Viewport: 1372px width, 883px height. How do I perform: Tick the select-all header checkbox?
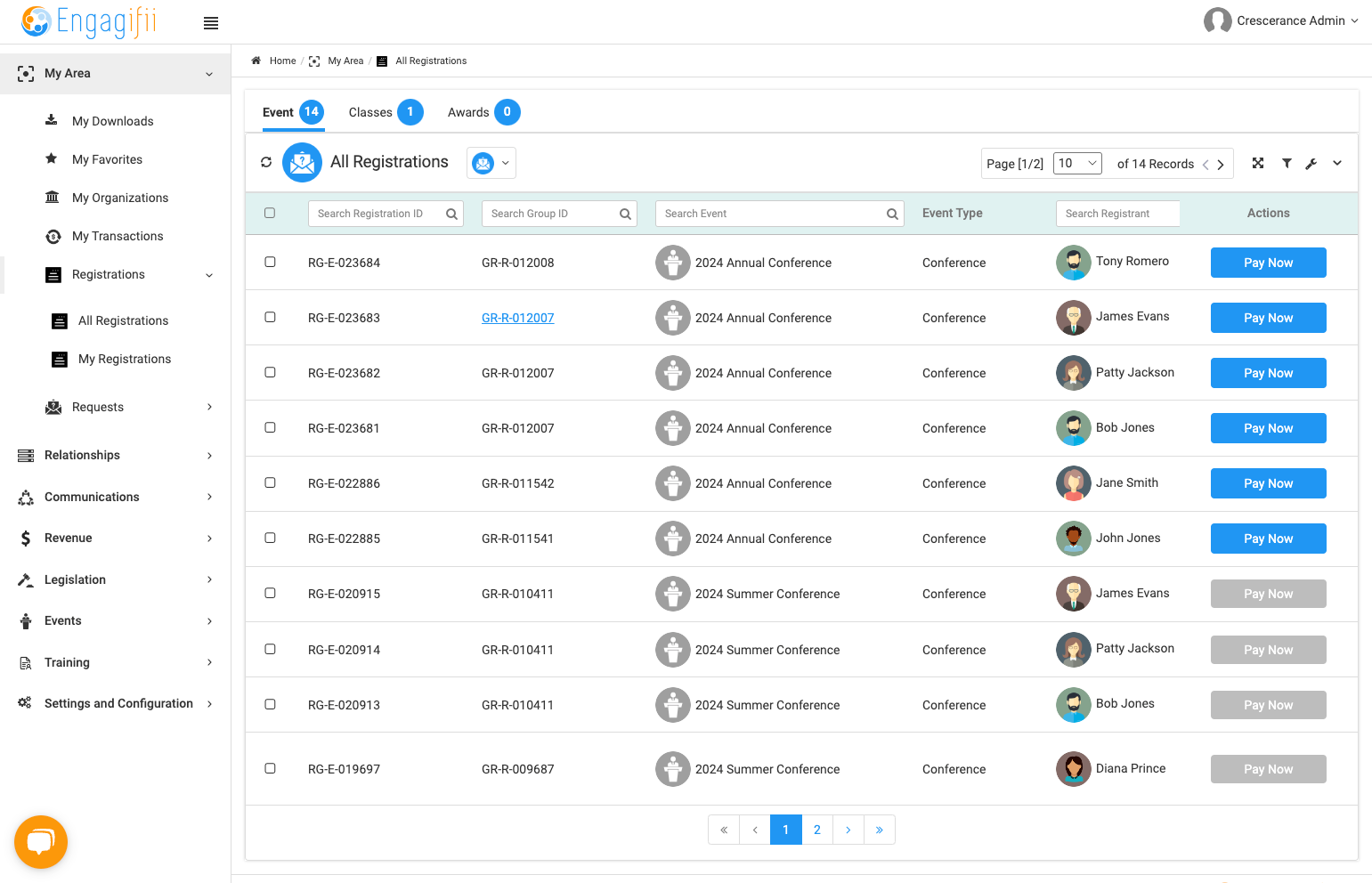(x=270, y=213)
